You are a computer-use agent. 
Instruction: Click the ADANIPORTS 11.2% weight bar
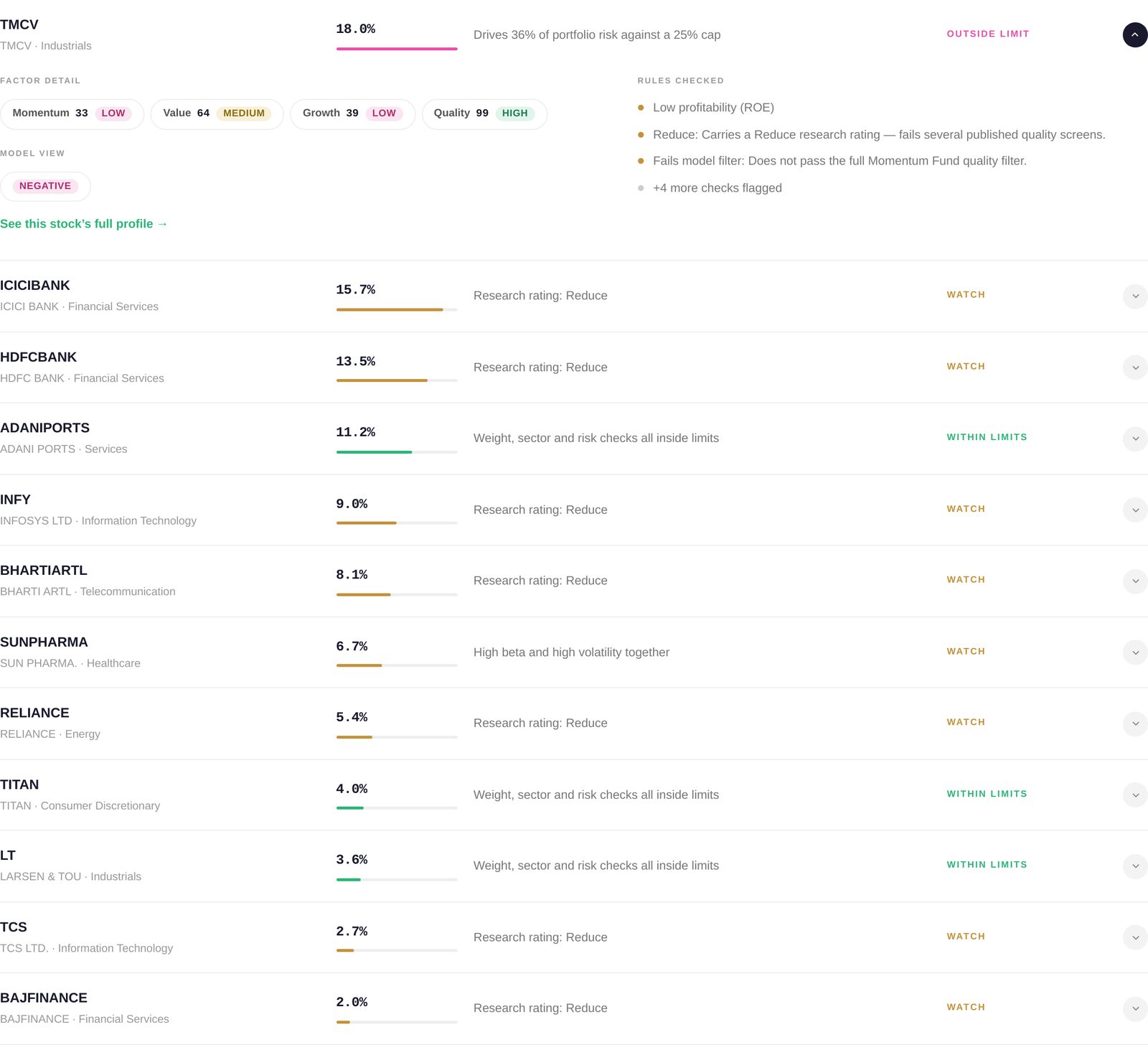coord(397,452)
